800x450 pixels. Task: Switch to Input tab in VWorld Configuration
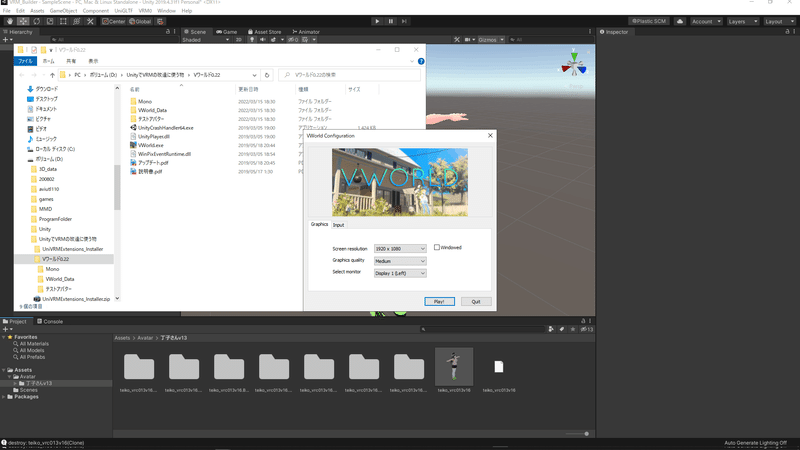338,225
